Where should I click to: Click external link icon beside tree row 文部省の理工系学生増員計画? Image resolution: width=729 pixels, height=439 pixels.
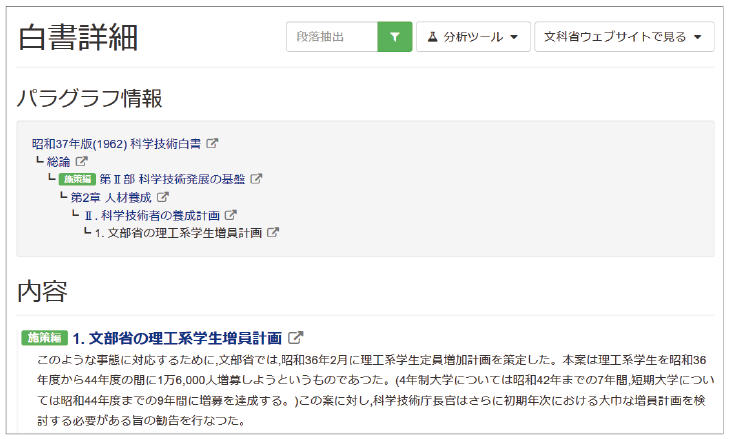(273, 233)
